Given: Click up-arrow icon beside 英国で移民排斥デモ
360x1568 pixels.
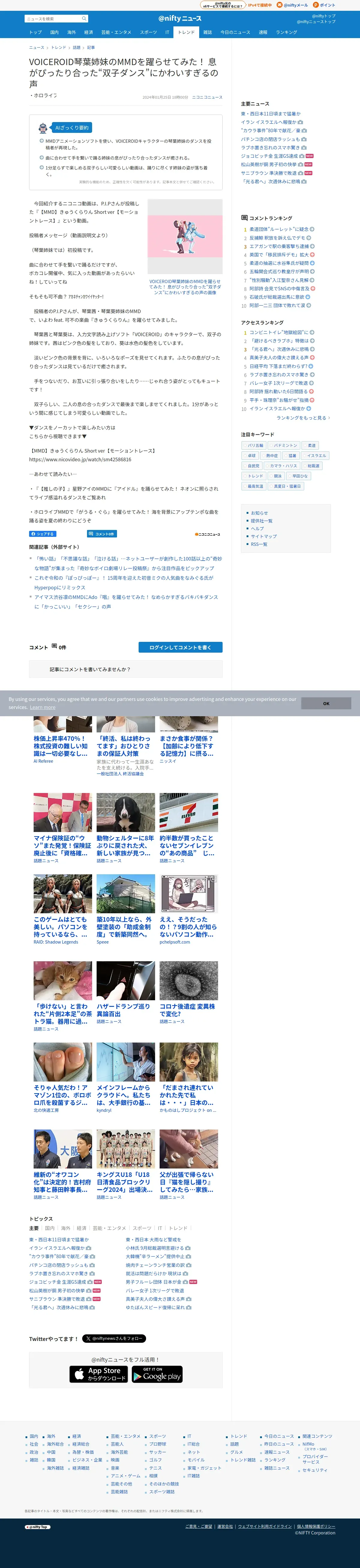Looking at the screenshot, I should (x=313, y=255).
